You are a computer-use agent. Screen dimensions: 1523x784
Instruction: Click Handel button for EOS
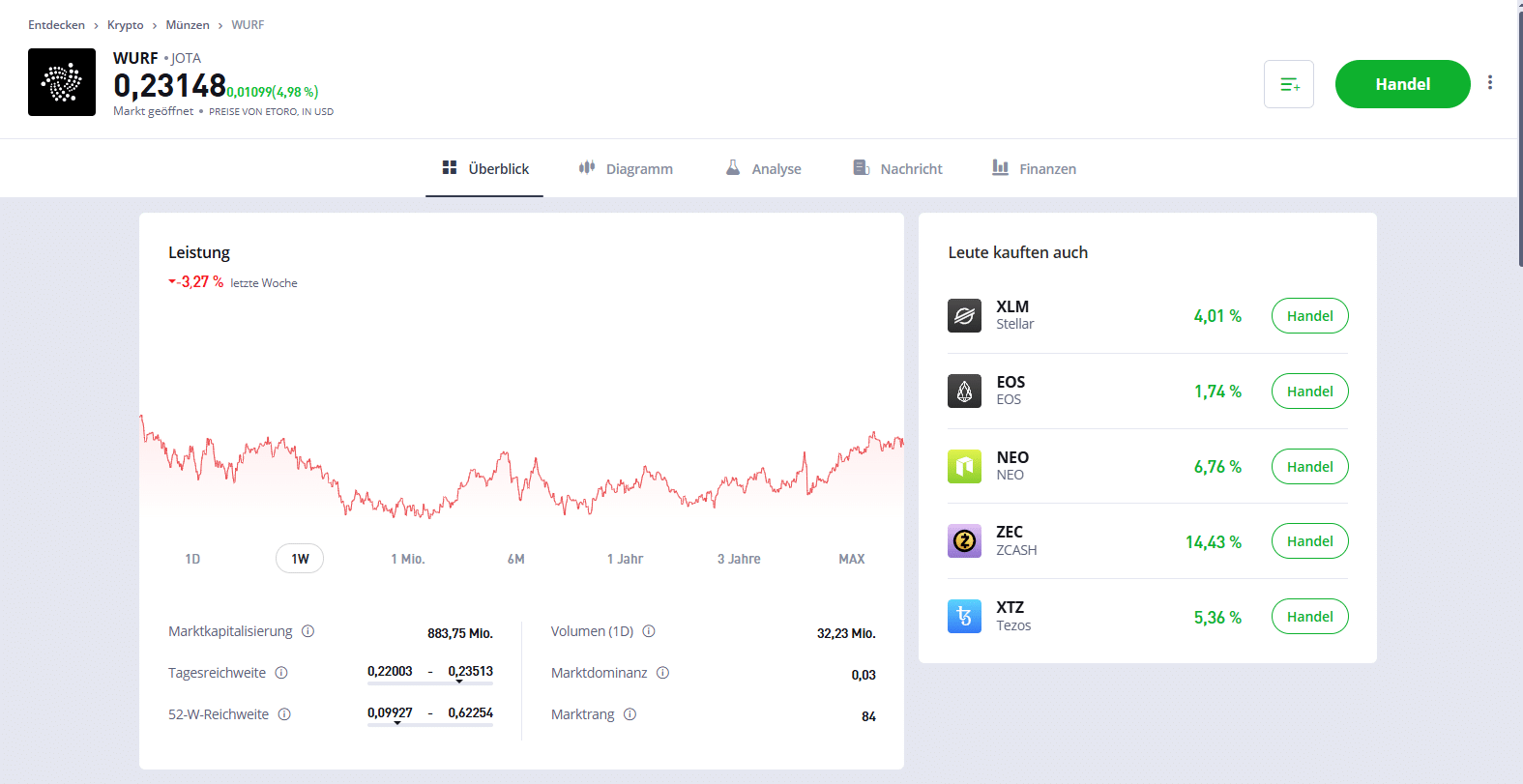click(1309, 391)
